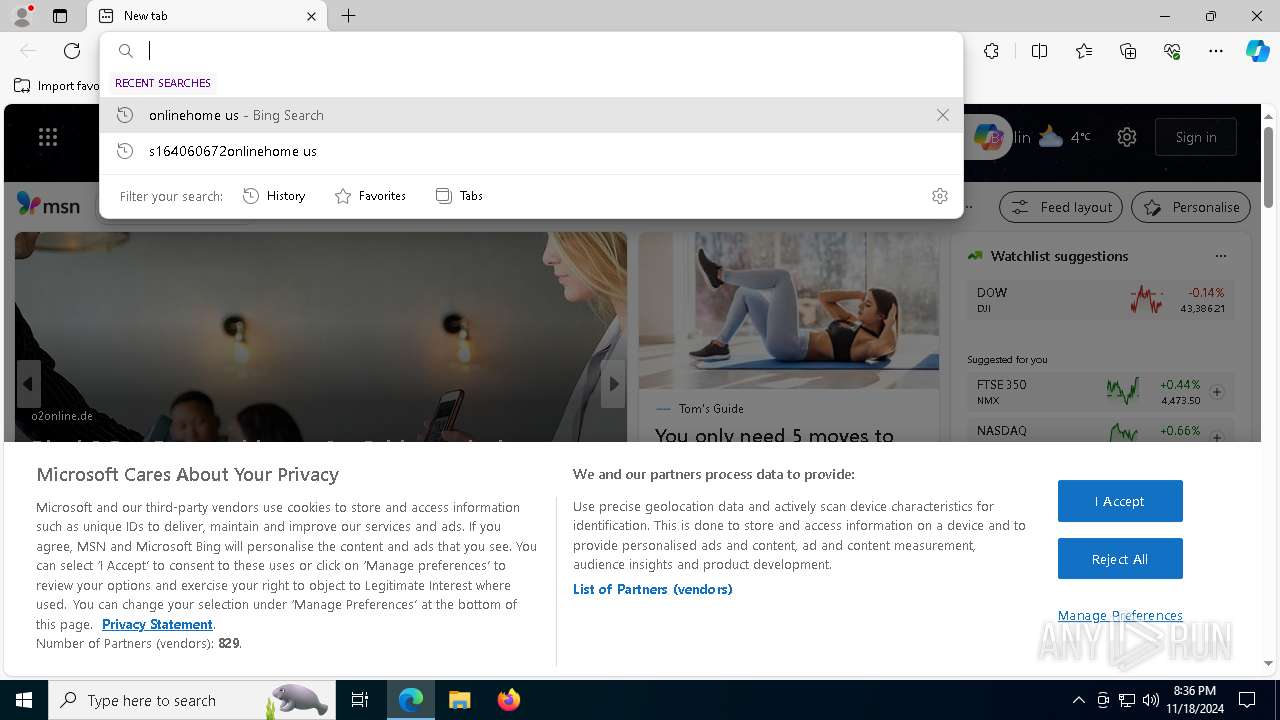The image size is (1280, 720).
Task: Open a new tab with plus button
Action: (x=348, y=16)
